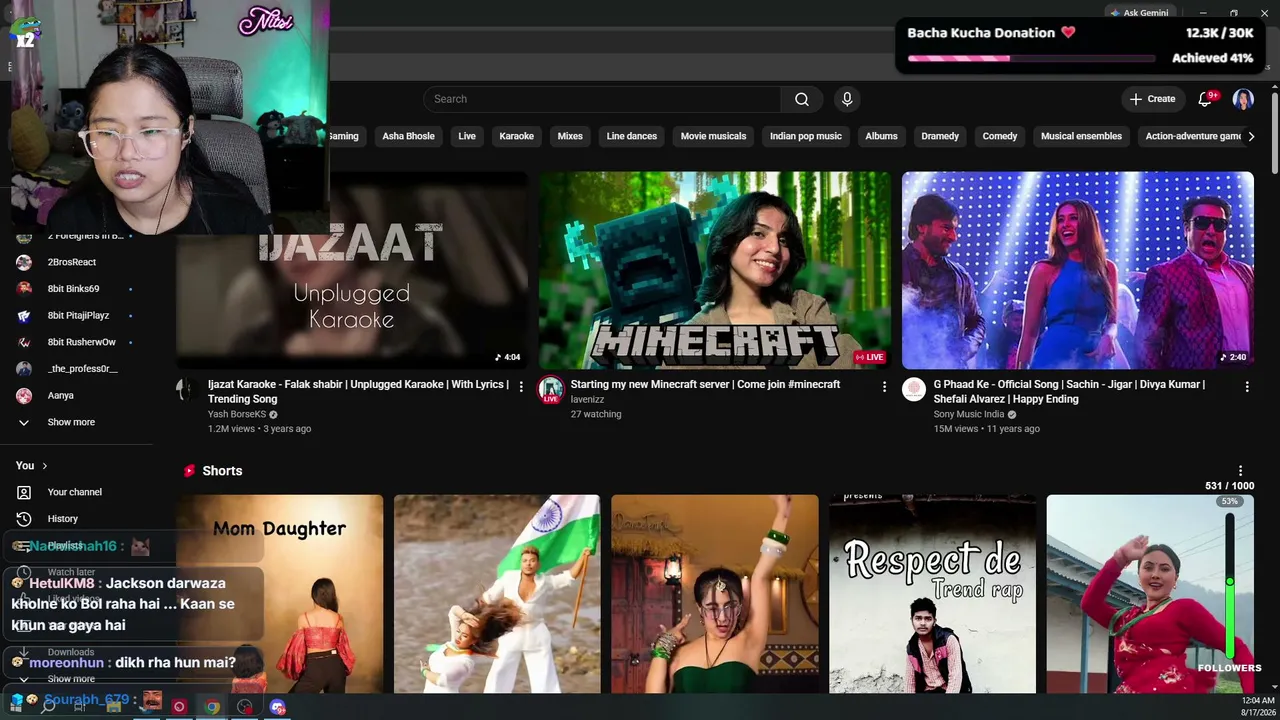The width and height of the screenshot is (1280, 720).
Task: Open the 8bit RusherwOw subscription
Action: point(82,342)
